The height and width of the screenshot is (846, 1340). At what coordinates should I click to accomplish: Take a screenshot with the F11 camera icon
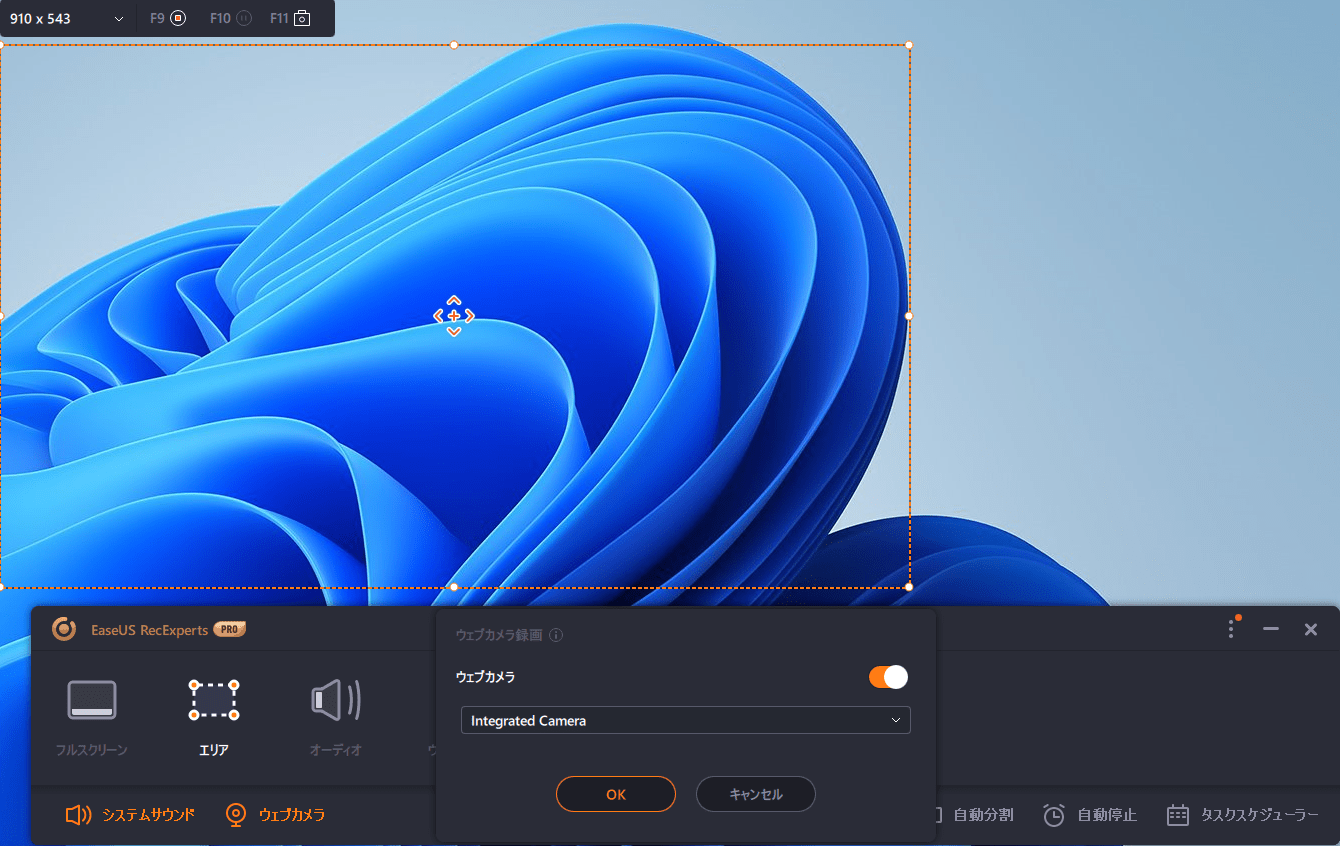click(302, 18)
